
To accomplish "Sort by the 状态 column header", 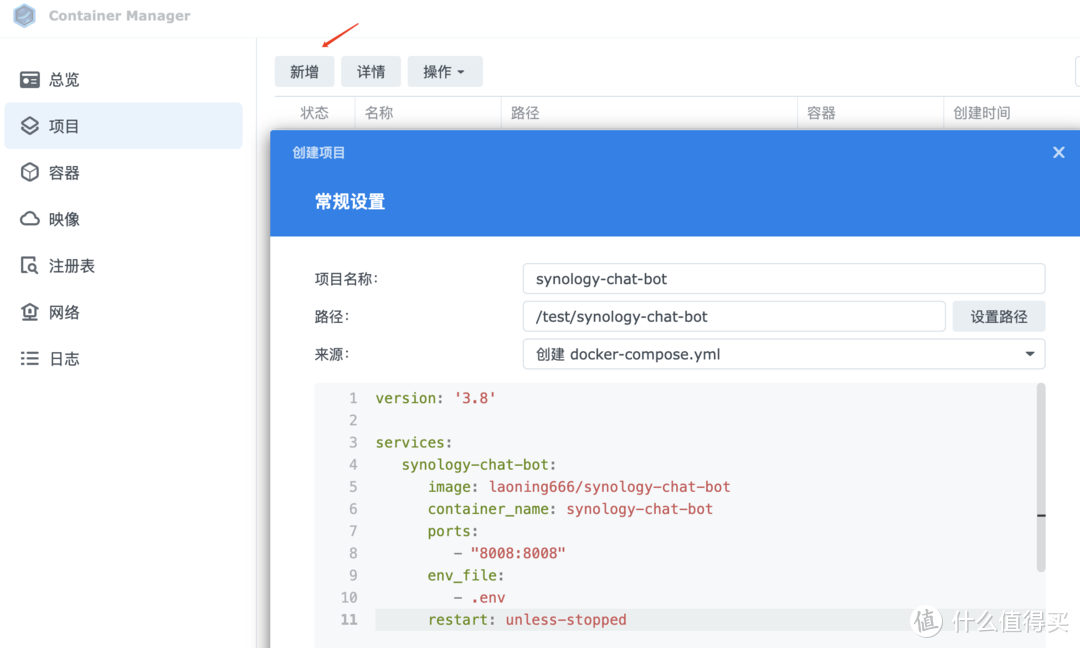I will pyautogui.click(x=315, y=112).
